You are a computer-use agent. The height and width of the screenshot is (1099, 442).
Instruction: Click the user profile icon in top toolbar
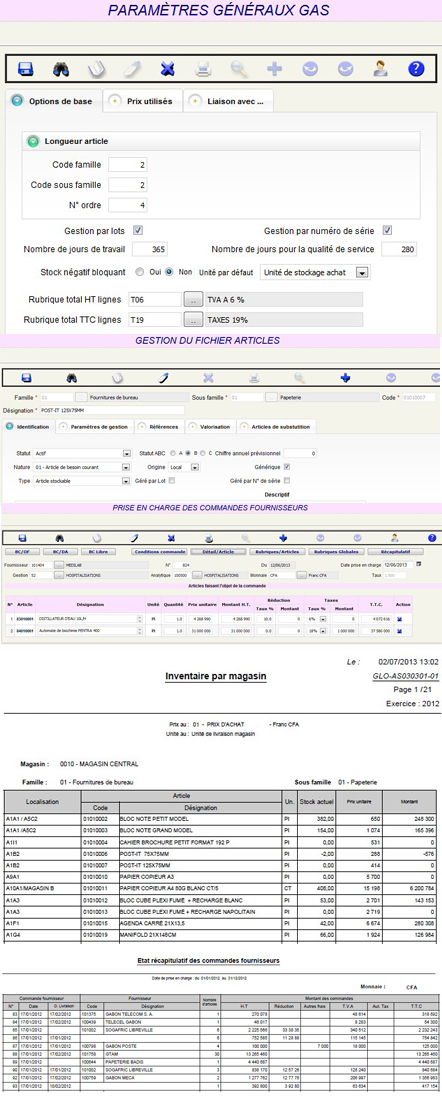380,69
